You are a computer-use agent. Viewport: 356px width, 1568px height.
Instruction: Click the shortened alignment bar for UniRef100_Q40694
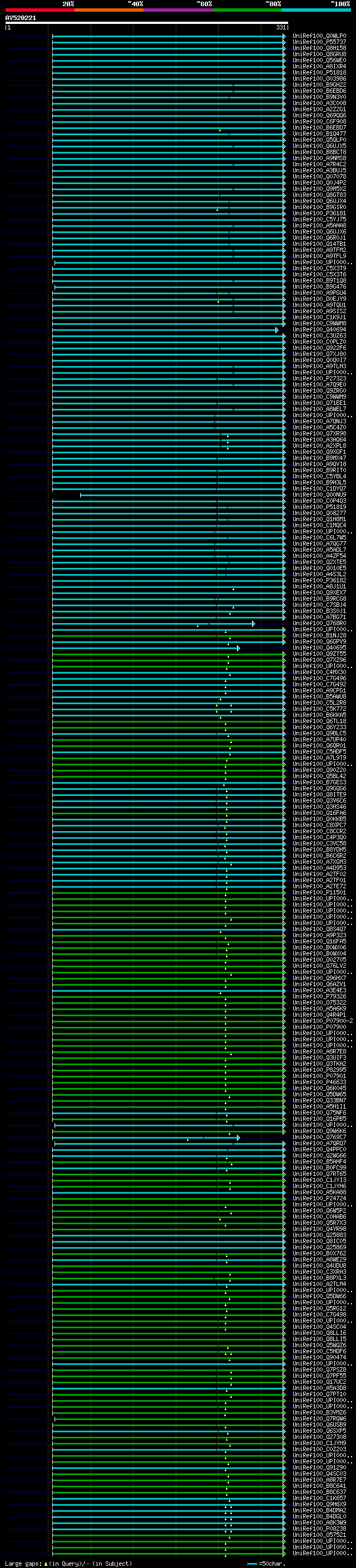(x=166, y=330)
